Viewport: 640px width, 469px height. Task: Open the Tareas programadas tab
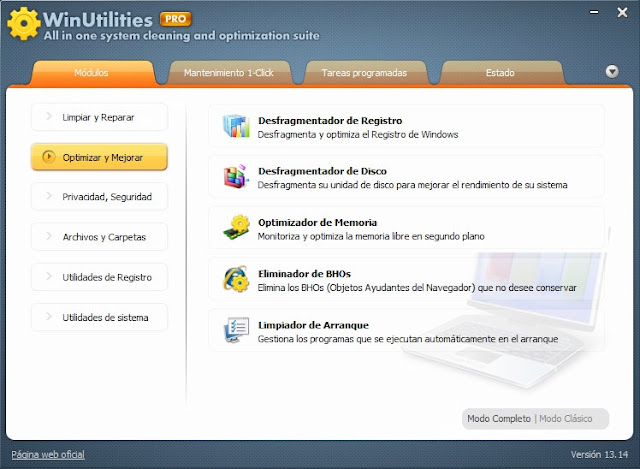pyautogui.click(x=364, y=73)
